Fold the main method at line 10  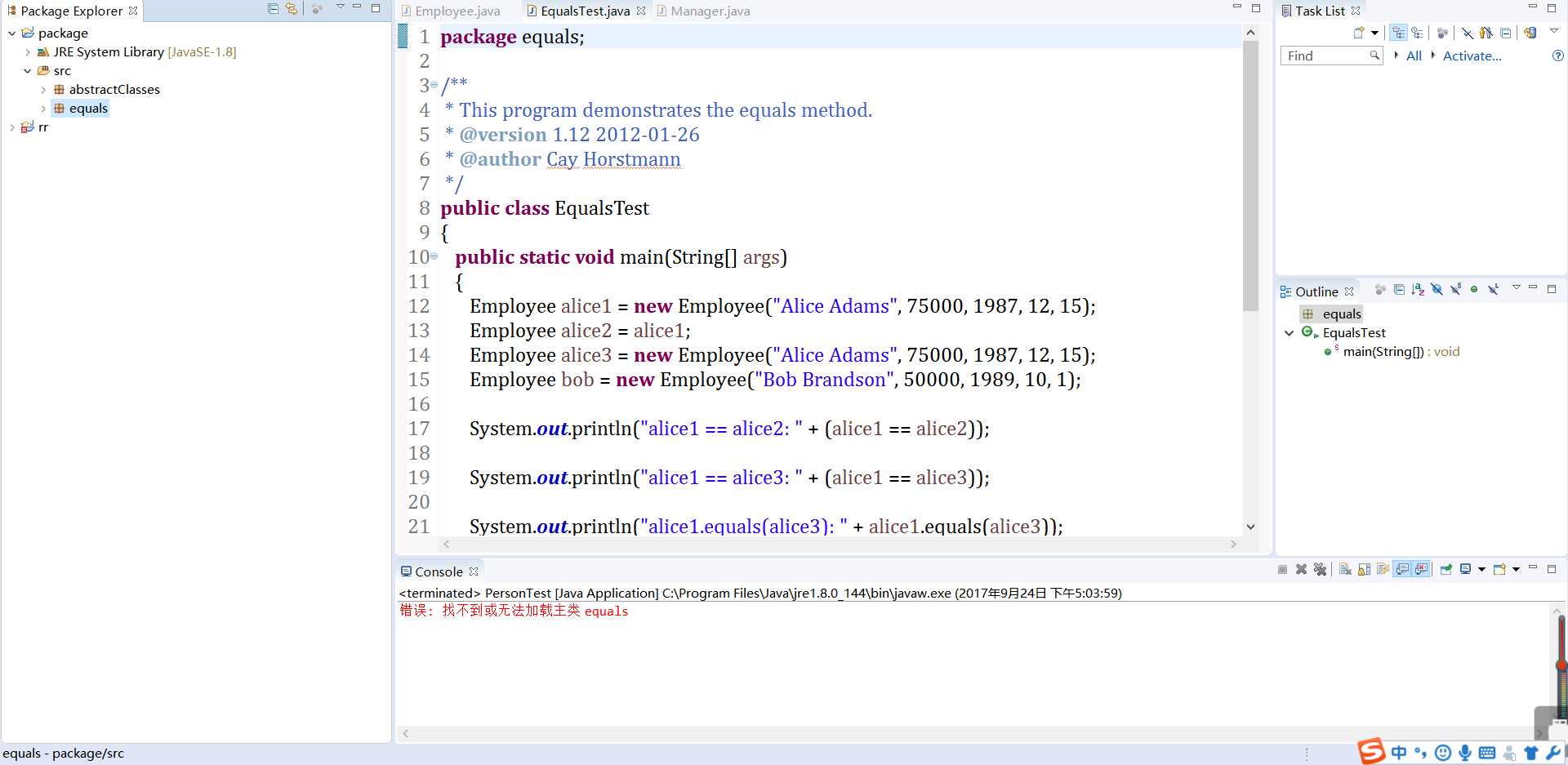pos(434,256)
